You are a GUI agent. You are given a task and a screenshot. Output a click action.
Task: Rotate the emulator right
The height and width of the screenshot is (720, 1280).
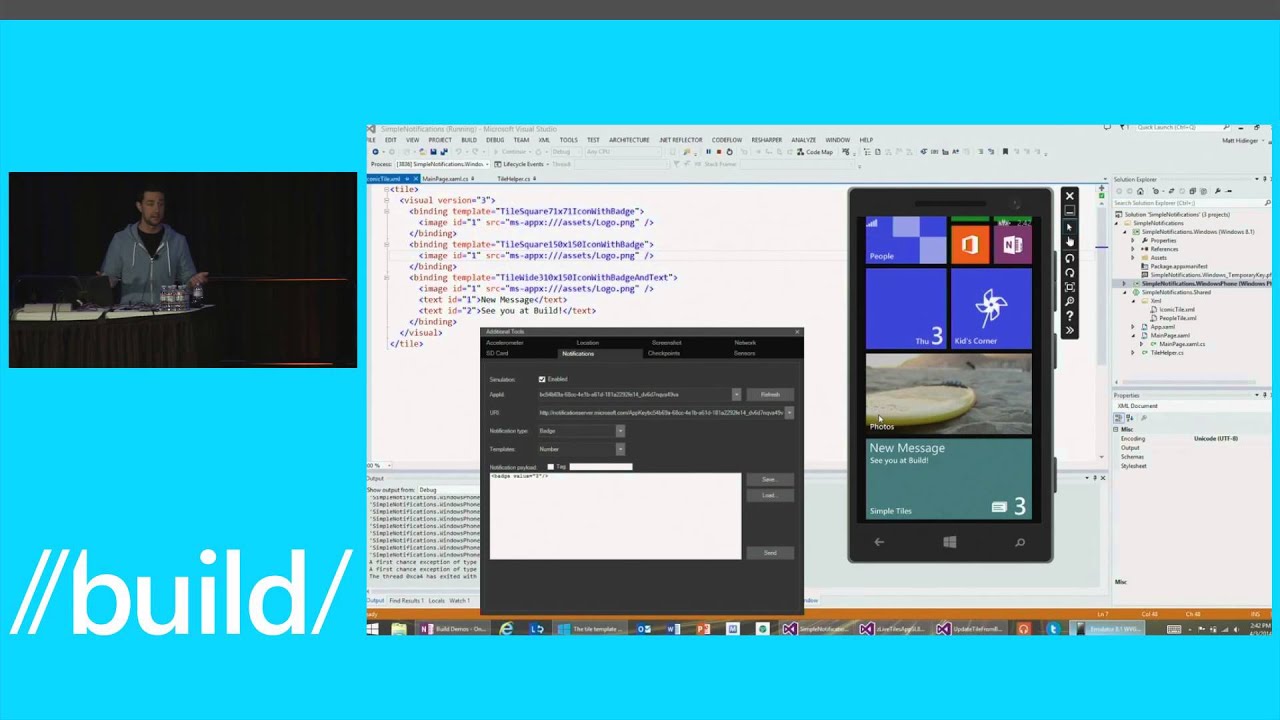(x=1069, y=272)
